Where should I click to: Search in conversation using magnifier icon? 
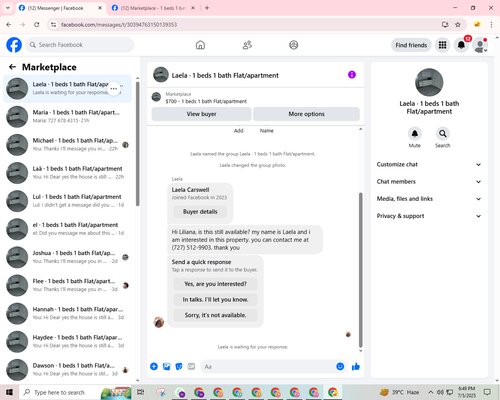click(x=443, y=134)
